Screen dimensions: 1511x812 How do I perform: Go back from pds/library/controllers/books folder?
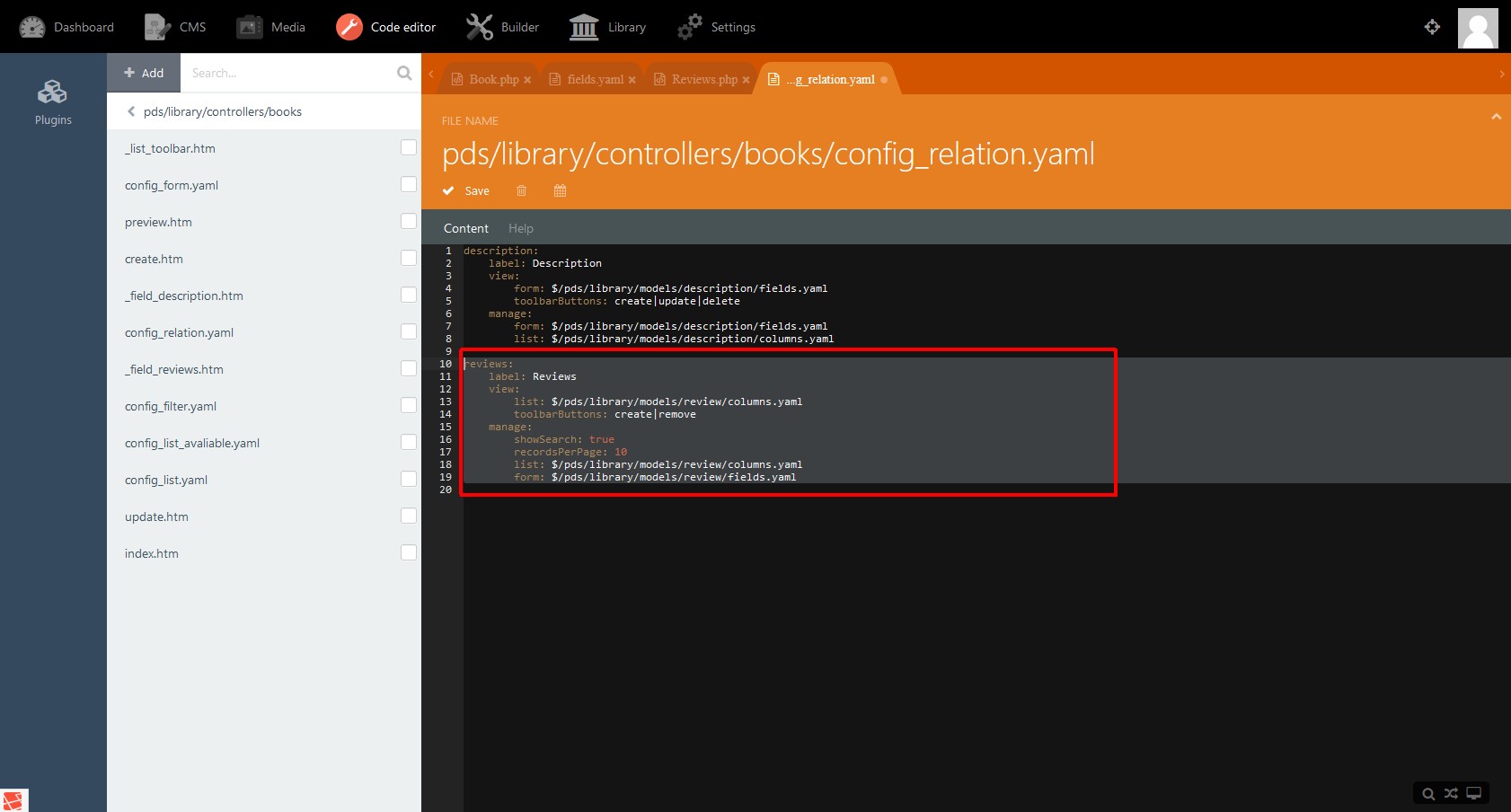coord(131,111)
